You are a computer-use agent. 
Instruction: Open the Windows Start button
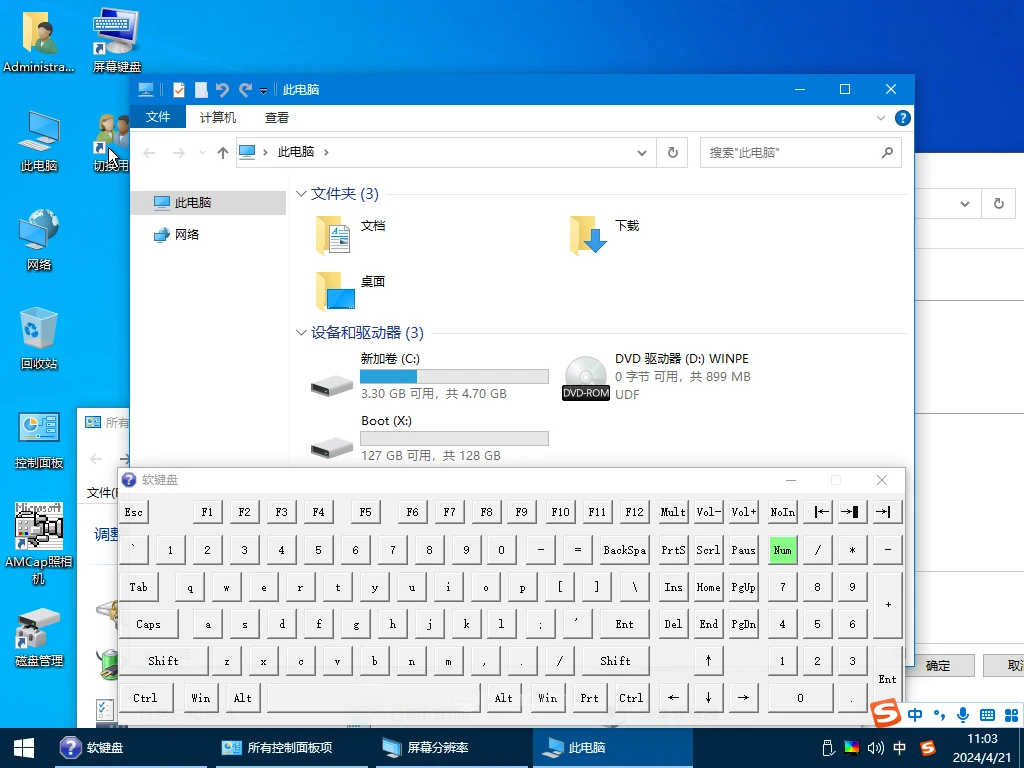coord(24,748)
